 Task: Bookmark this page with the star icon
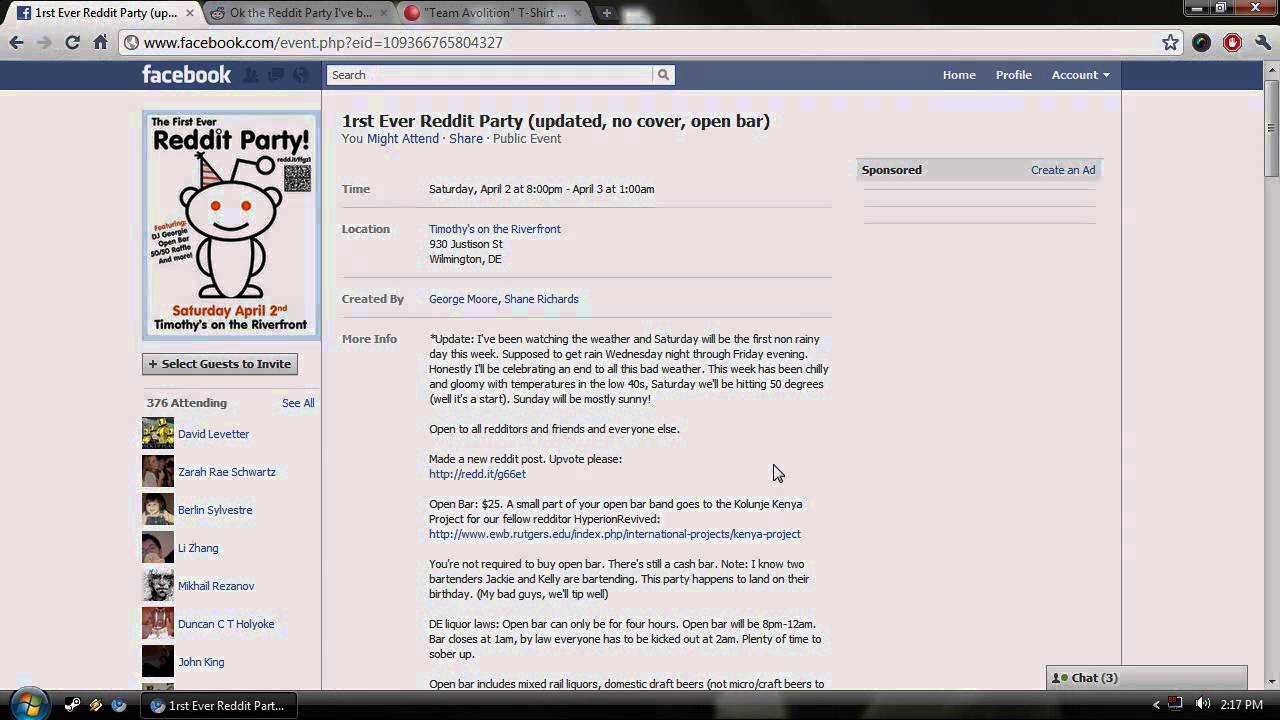click(x=1170, y=42)
